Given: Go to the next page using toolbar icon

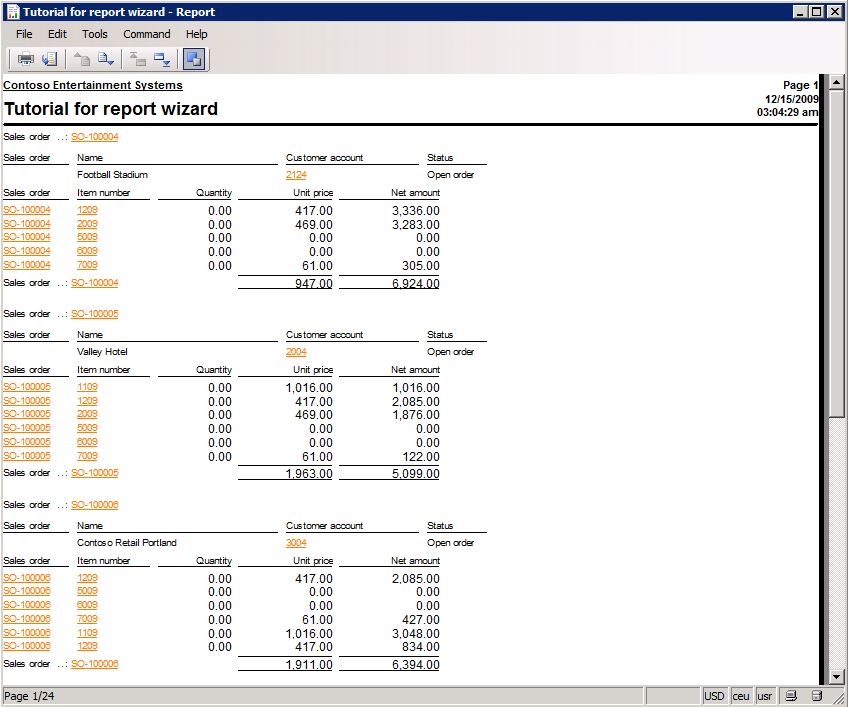Looking at the screenshot, I should (x=105, y=59).
